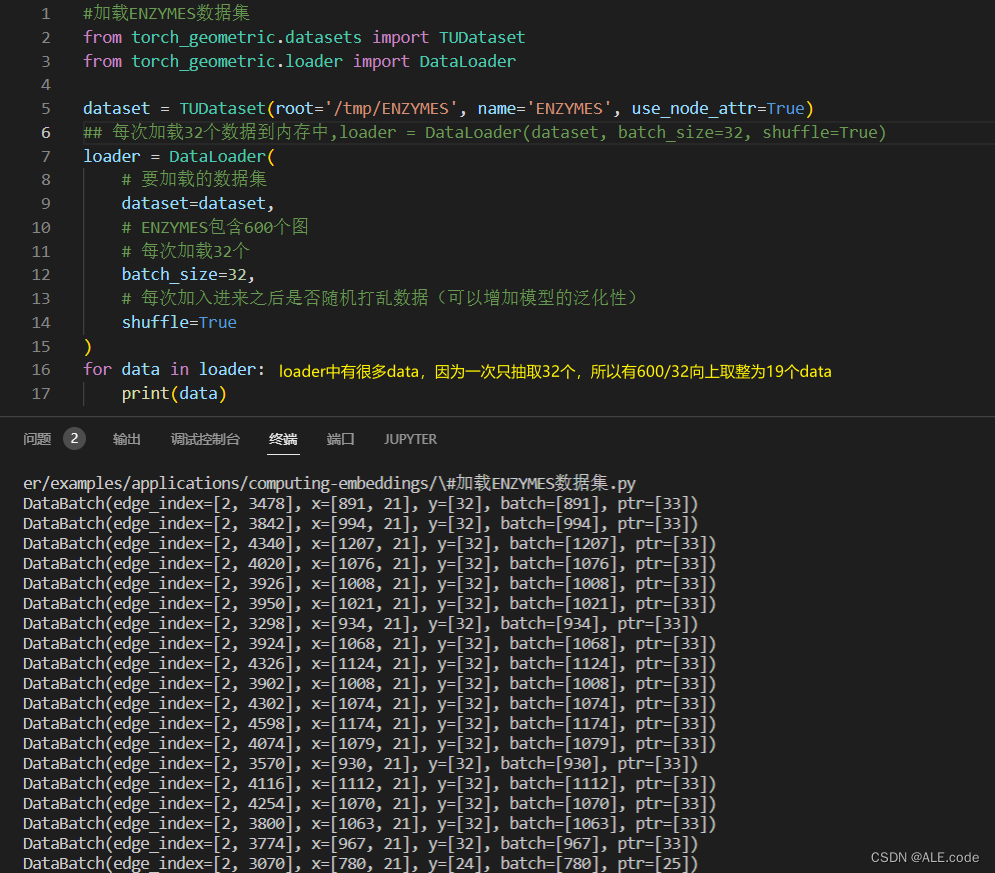This screenshot has height=873, width=995.
Task: Click the commented DataLoader line 6
Action: [484, 133]
